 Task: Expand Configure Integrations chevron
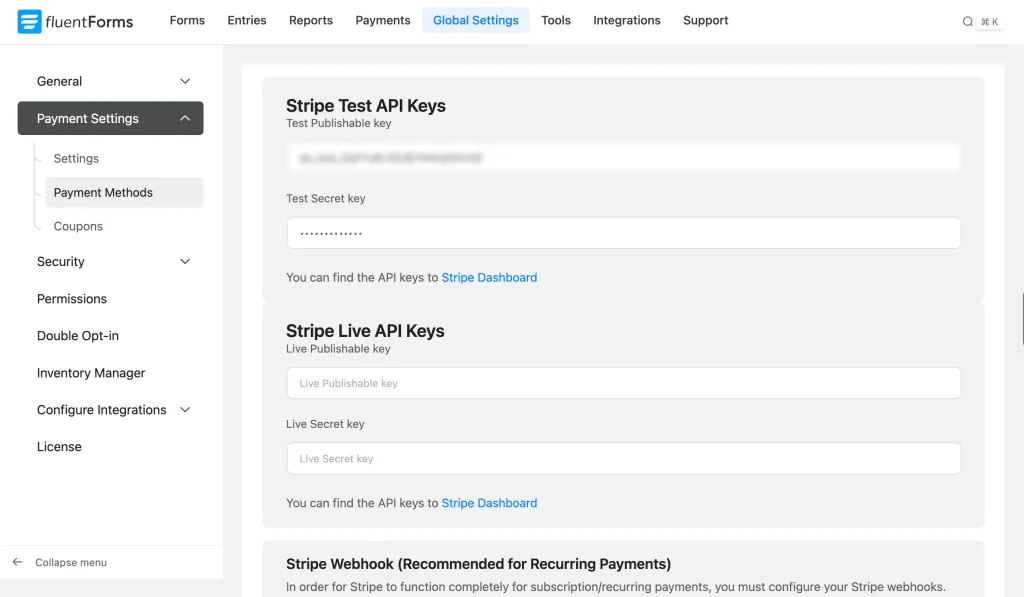(x=185, y=410)
